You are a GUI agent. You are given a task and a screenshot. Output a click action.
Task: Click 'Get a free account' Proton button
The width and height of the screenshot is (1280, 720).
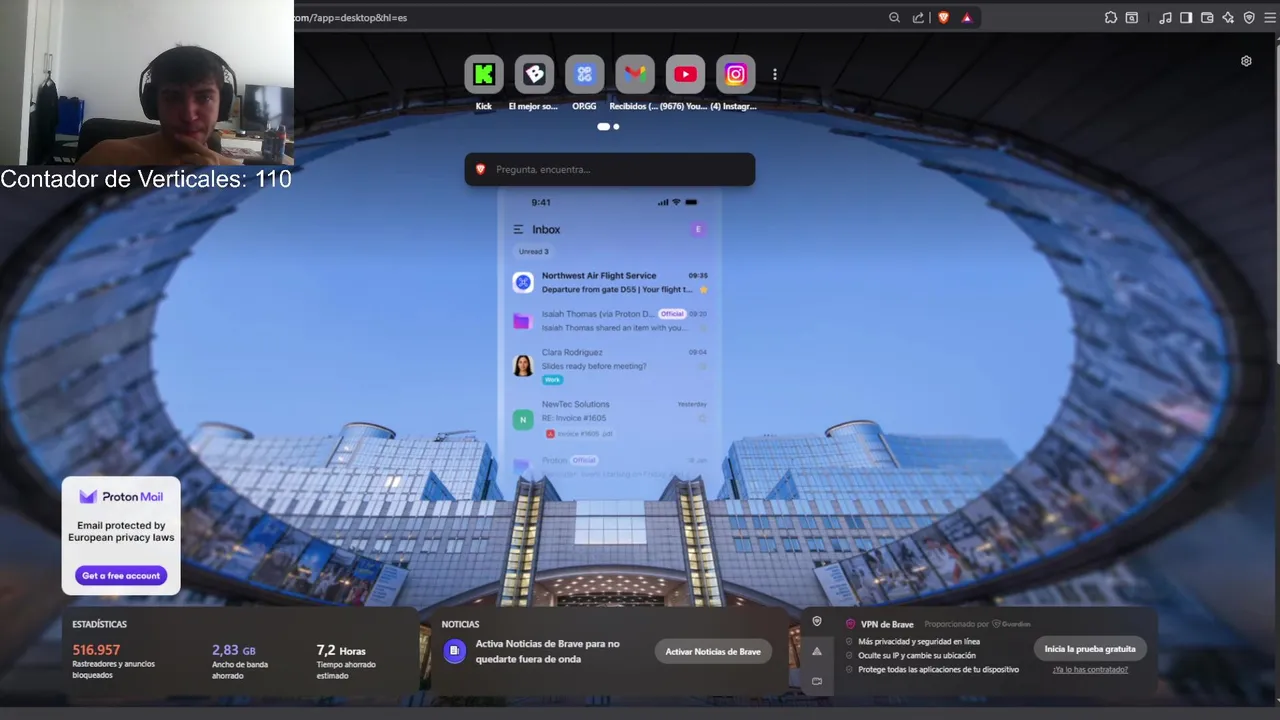121,575
